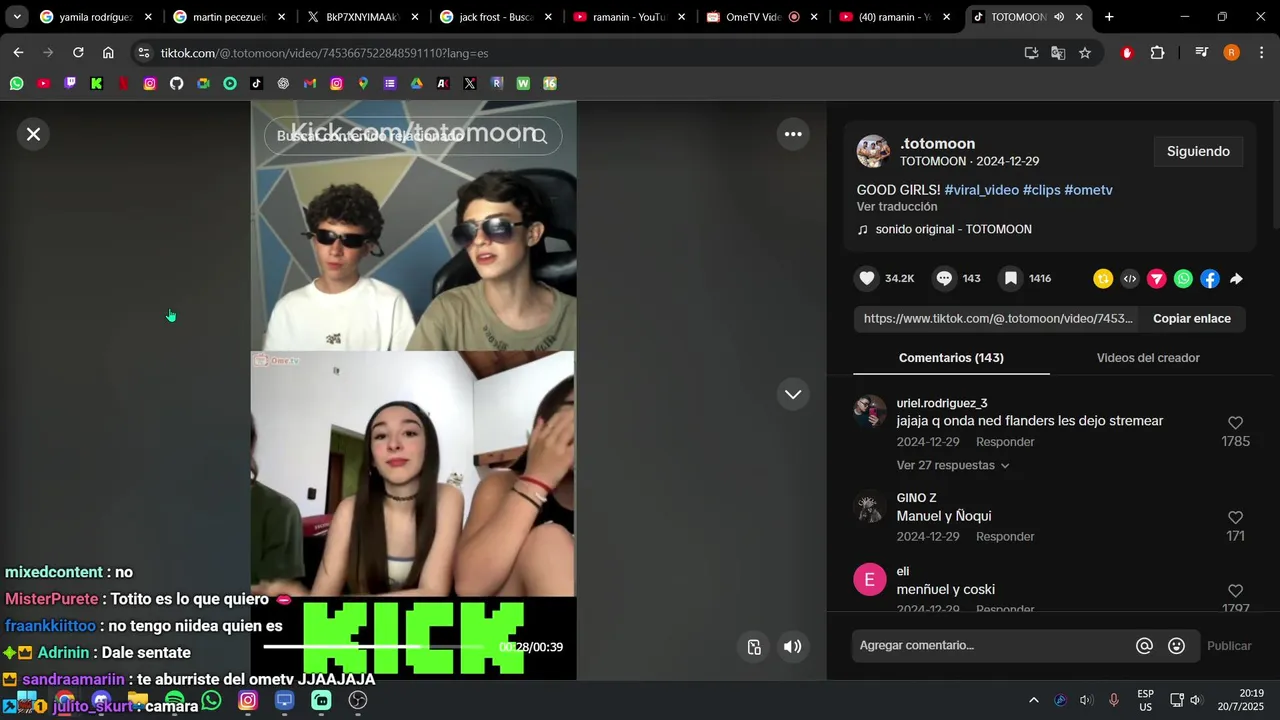The height and width of the screenshot is (720, 1280).
Task: Open a new Chrome tab
Action: 1109,17
